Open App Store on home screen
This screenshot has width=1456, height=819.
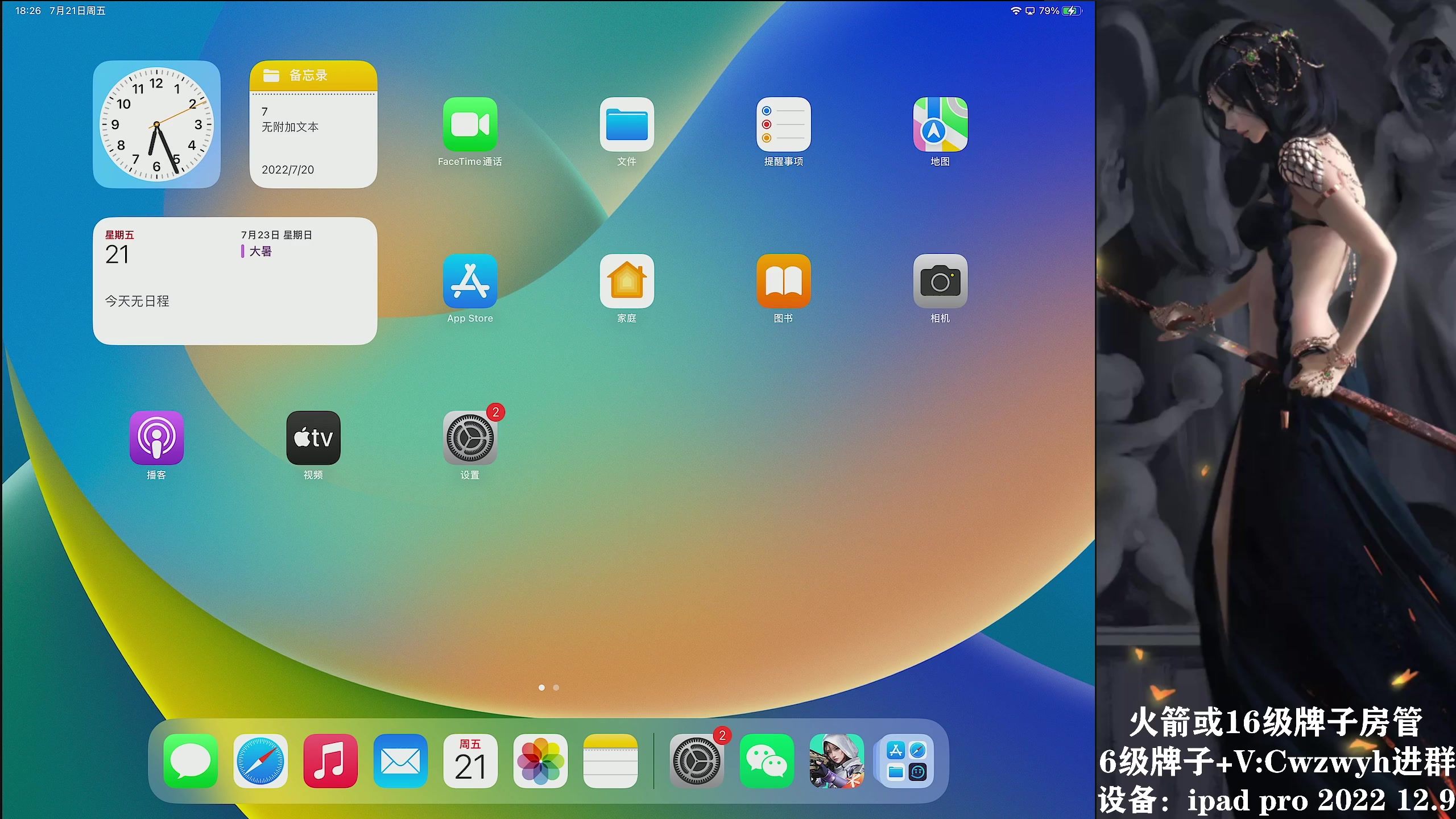(470, 281)
